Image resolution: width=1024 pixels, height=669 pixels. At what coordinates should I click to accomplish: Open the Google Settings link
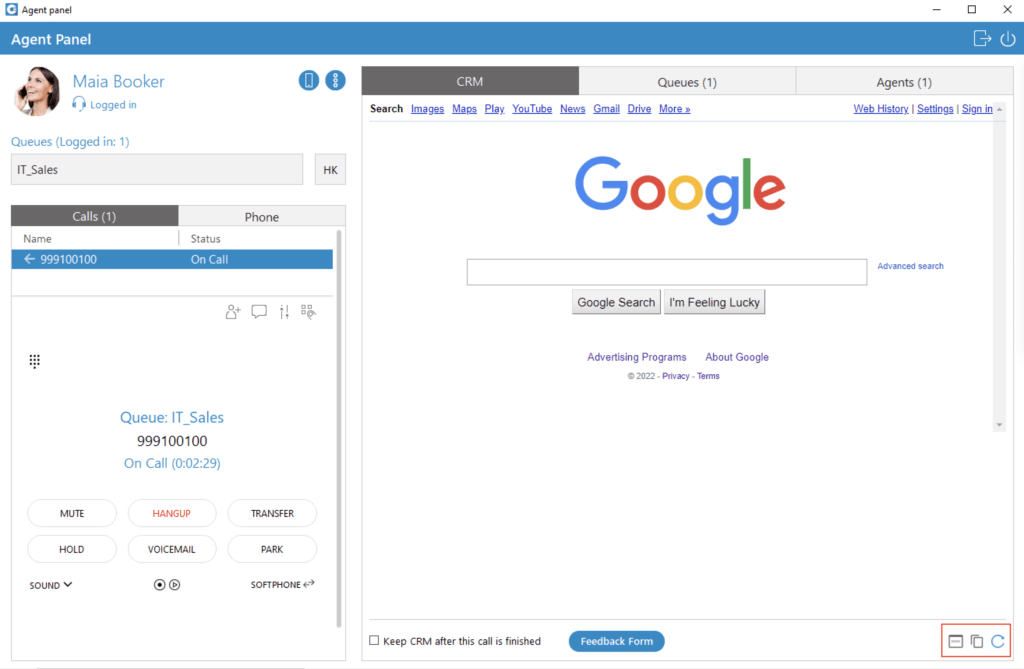point(935,109)
